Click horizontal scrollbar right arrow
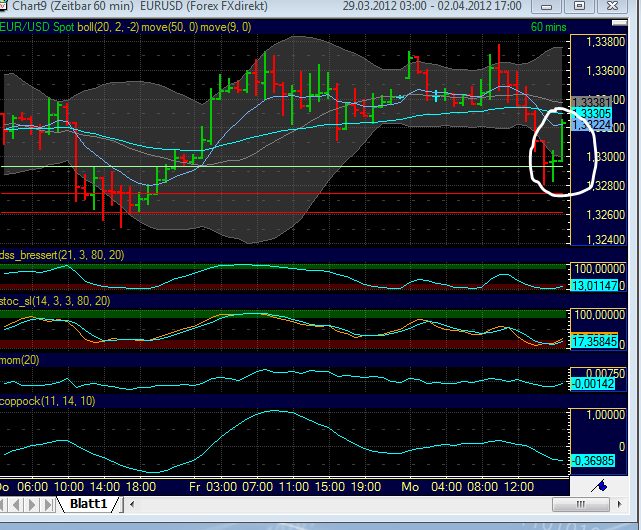The height and width of the screenshot is (530, 641). coord(620,504)
